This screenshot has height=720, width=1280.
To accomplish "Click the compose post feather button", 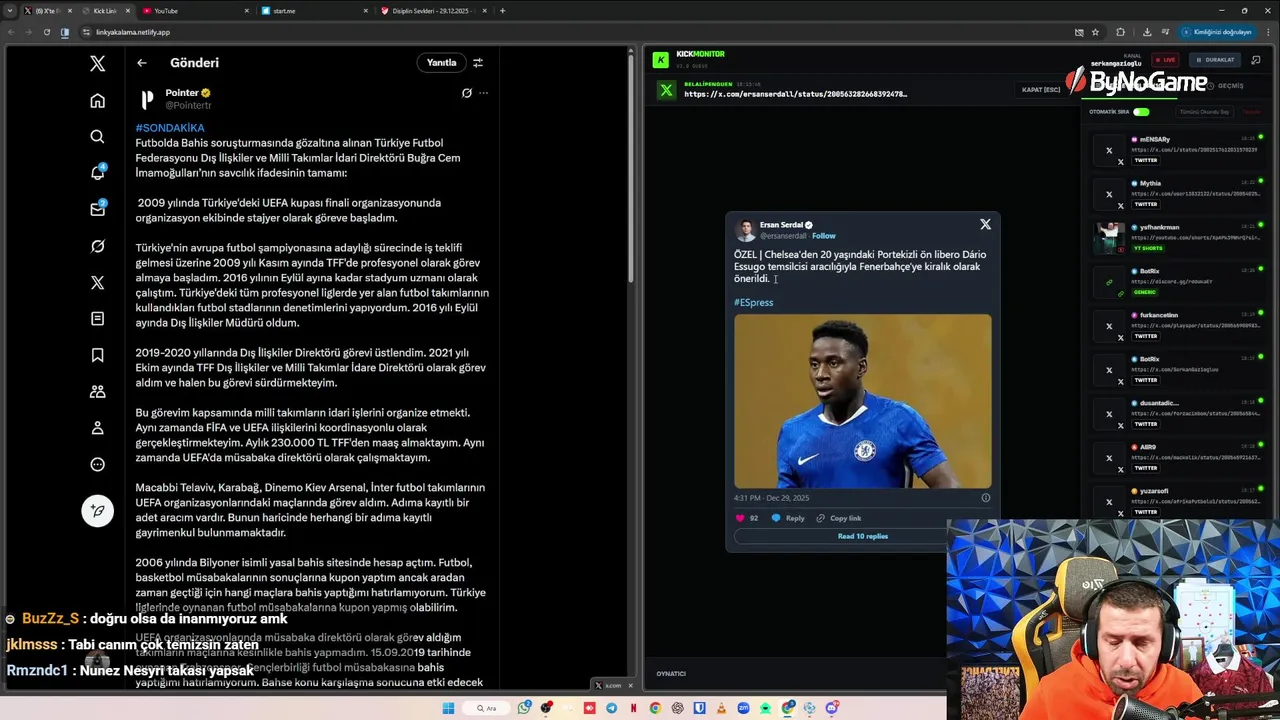I will click(x=97, y=510).
